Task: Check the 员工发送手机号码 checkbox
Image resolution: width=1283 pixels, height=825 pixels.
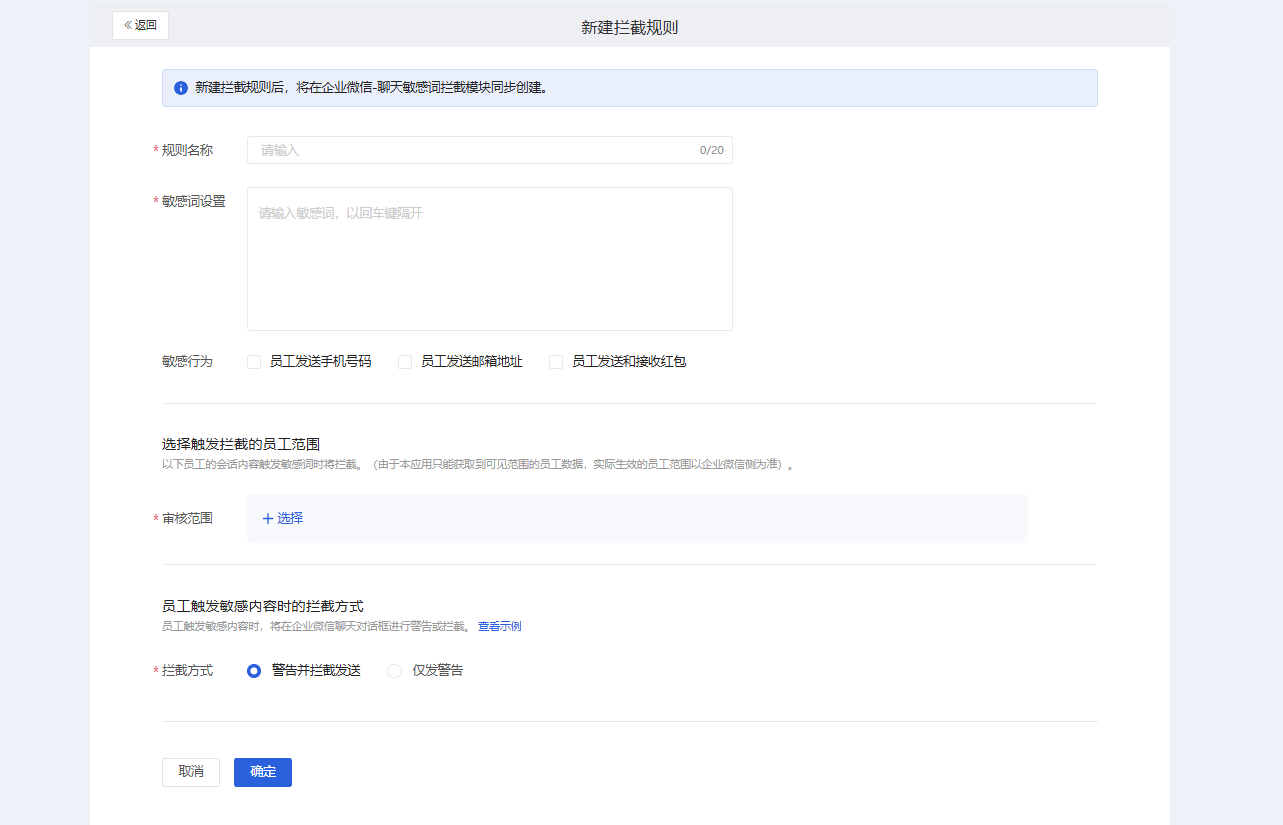Action: coord(254,362)
